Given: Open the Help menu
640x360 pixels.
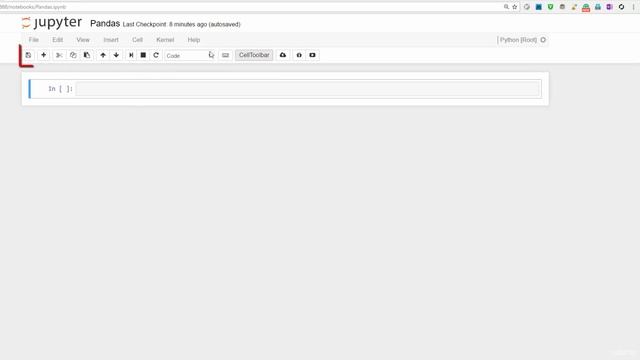Looking at the screenshot, I should pyautogui.click(x=193, y=40).
